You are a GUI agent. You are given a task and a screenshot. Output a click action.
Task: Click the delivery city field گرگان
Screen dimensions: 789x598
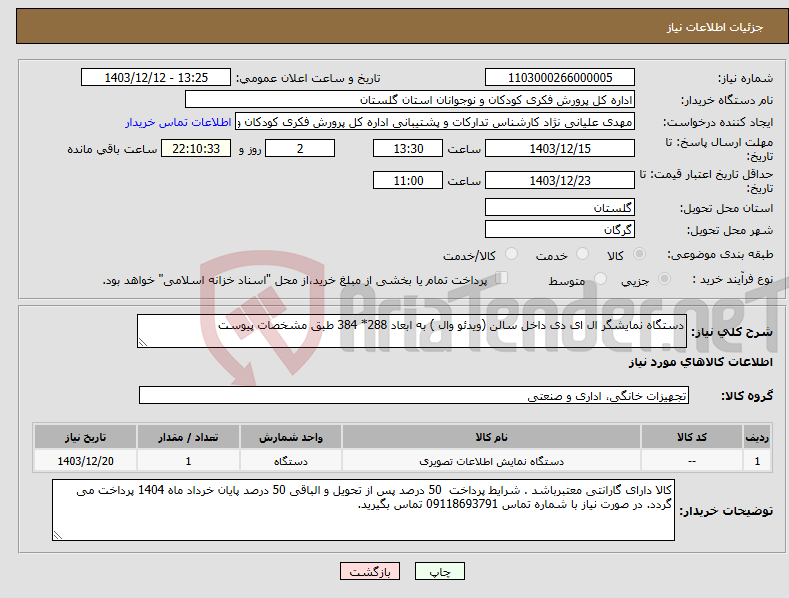[560, 230]
